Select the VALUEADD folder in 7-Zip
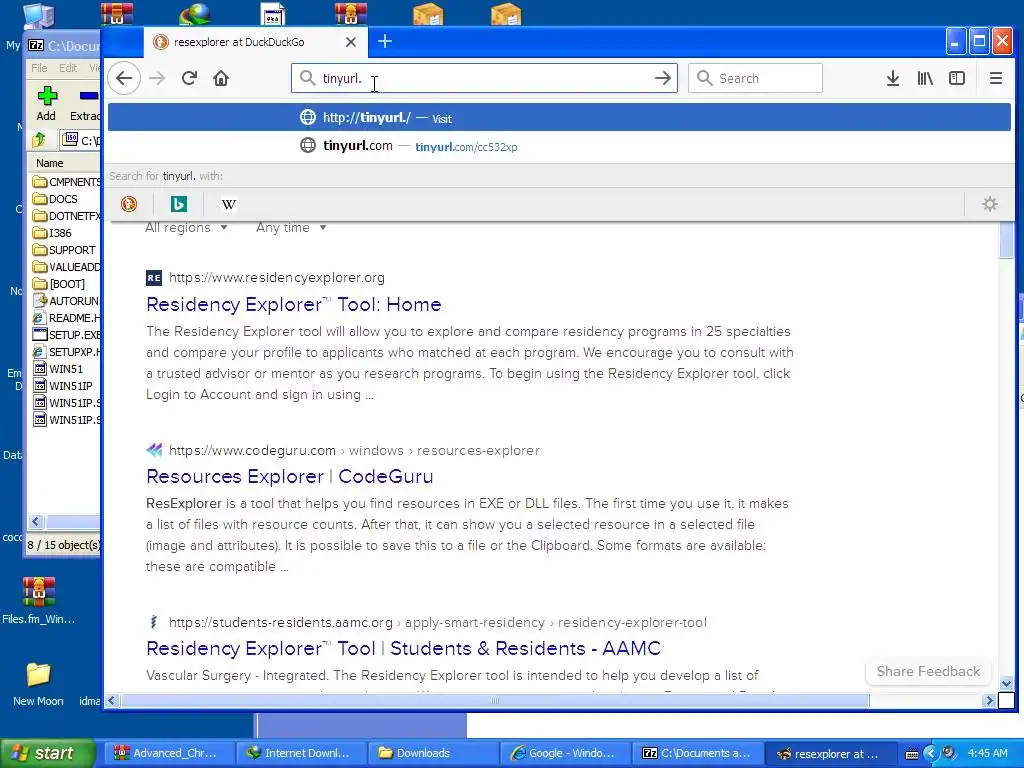Viewport: 1024px width, 768px height. [x=67, y=266]
